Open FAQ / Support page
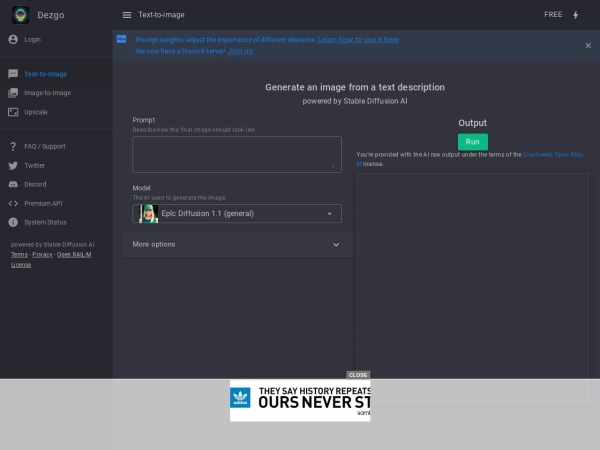600x450 pixels. tap(44, 146)
